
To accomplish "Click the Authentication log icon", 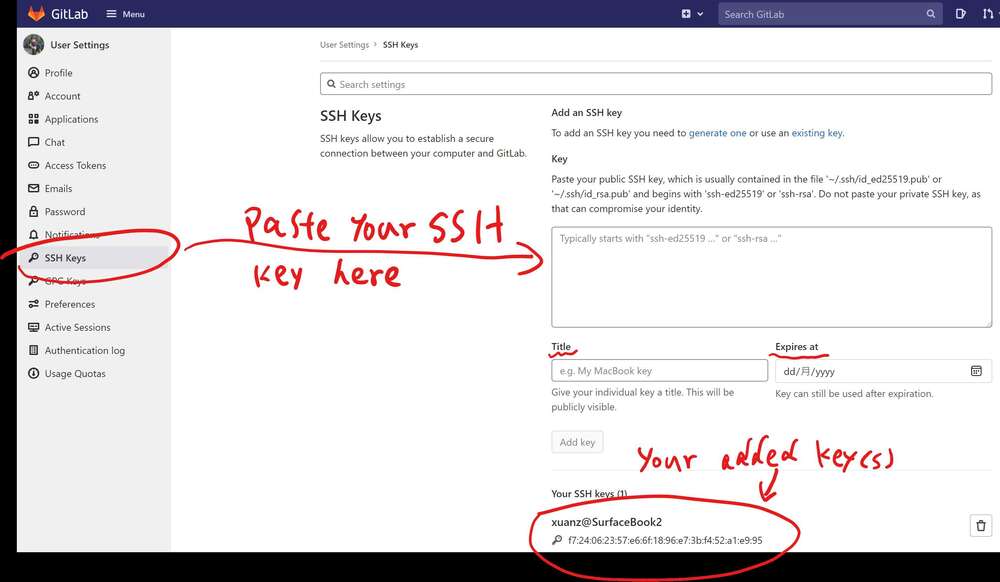I will [x=34, y=351].
